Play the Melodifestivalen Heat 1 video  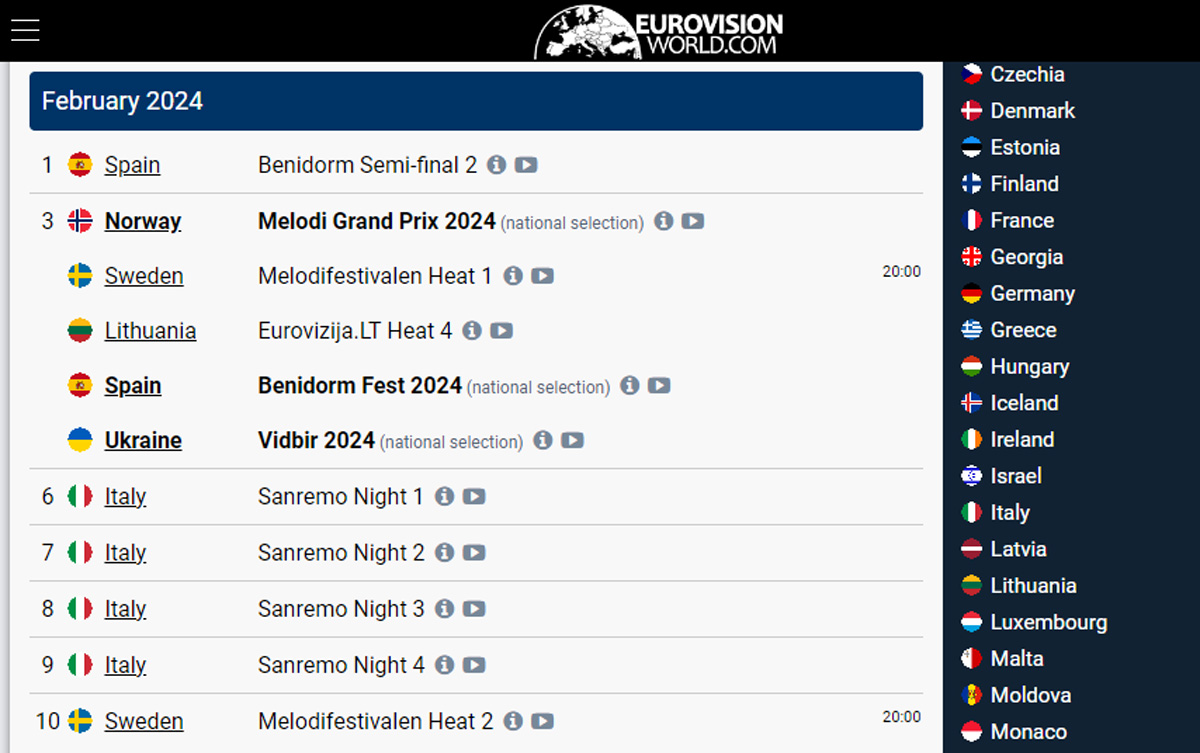(x=542, y=276)
